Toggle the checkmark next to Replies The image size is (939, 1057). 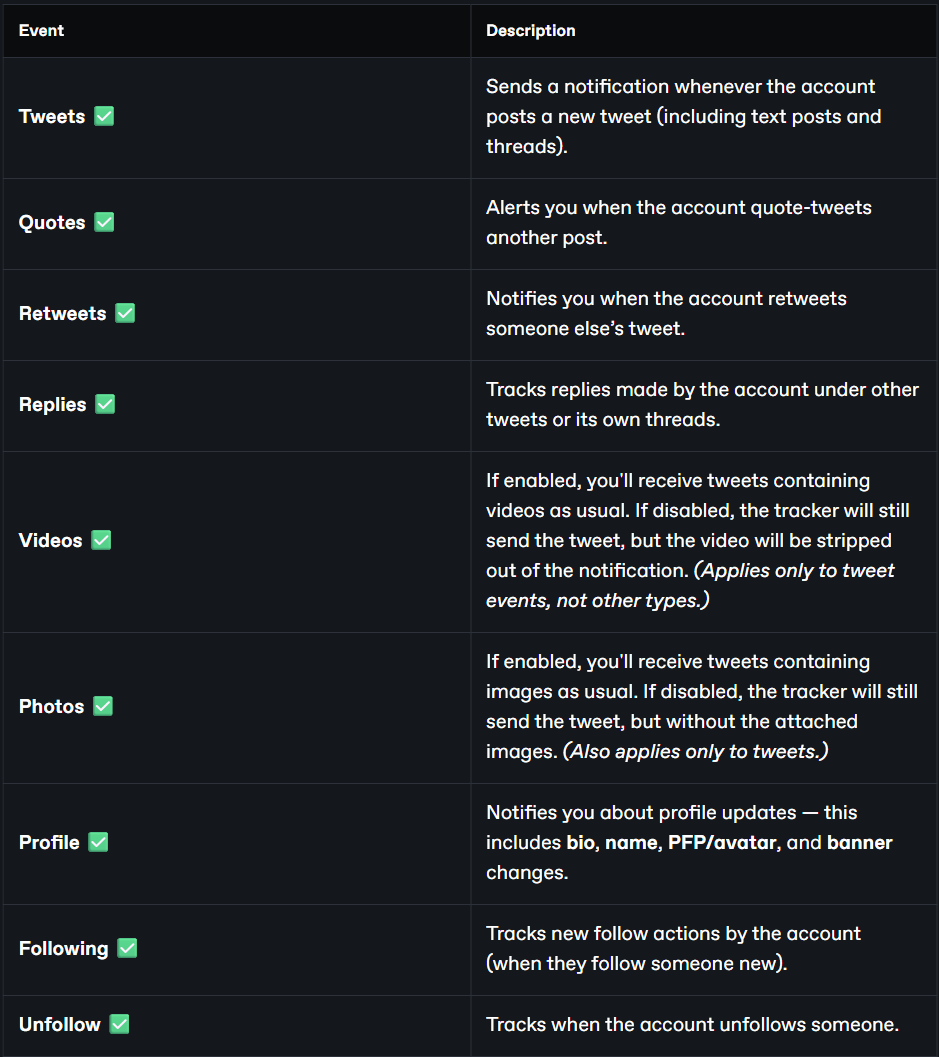coord(104,404)
